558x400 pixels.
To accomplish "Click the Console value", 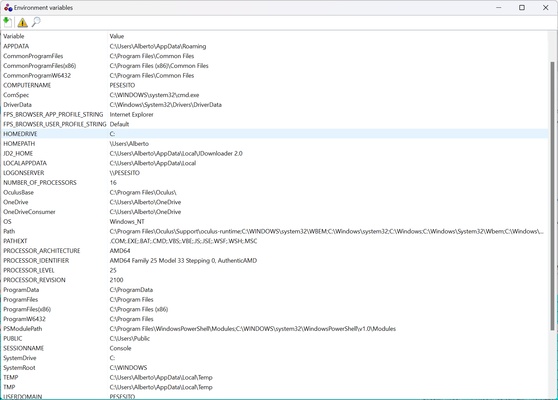I will point(120,348).
